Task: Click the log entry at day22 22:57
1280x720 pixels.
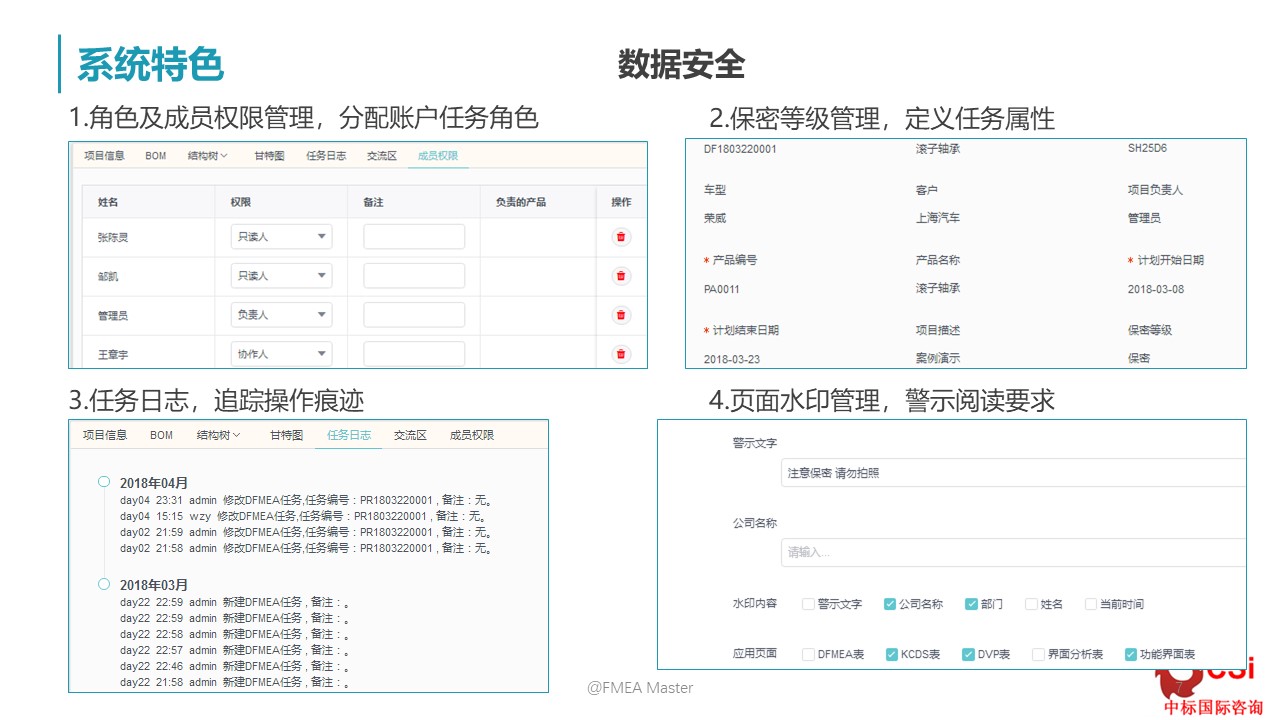Action: [235, 650]
